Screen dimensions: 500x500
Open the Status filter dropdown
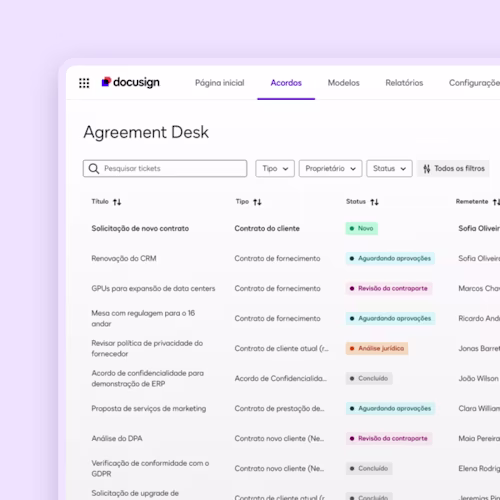[x=389, y=169]
